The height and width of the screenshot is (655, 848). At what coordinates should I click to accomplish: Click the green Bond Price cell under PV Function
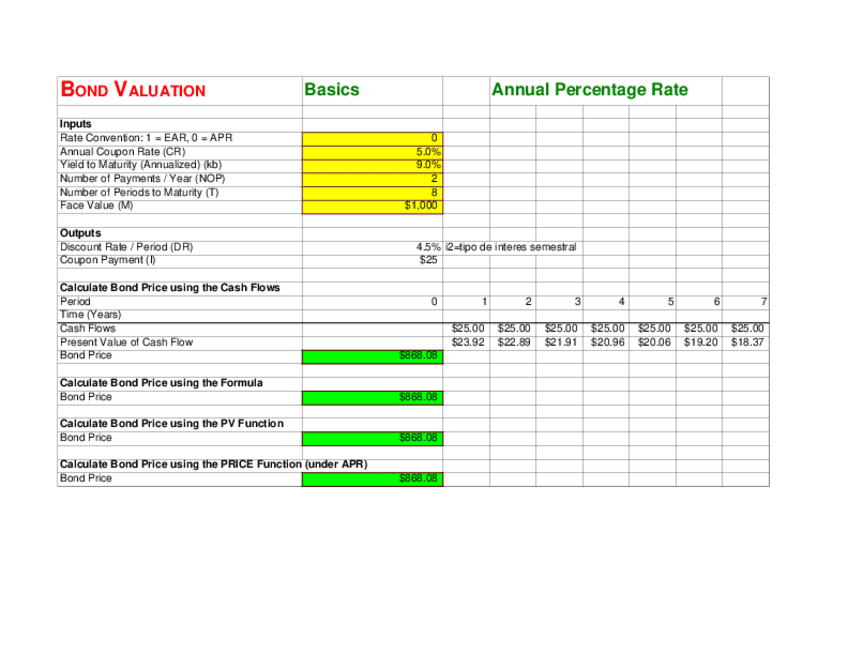372,439
